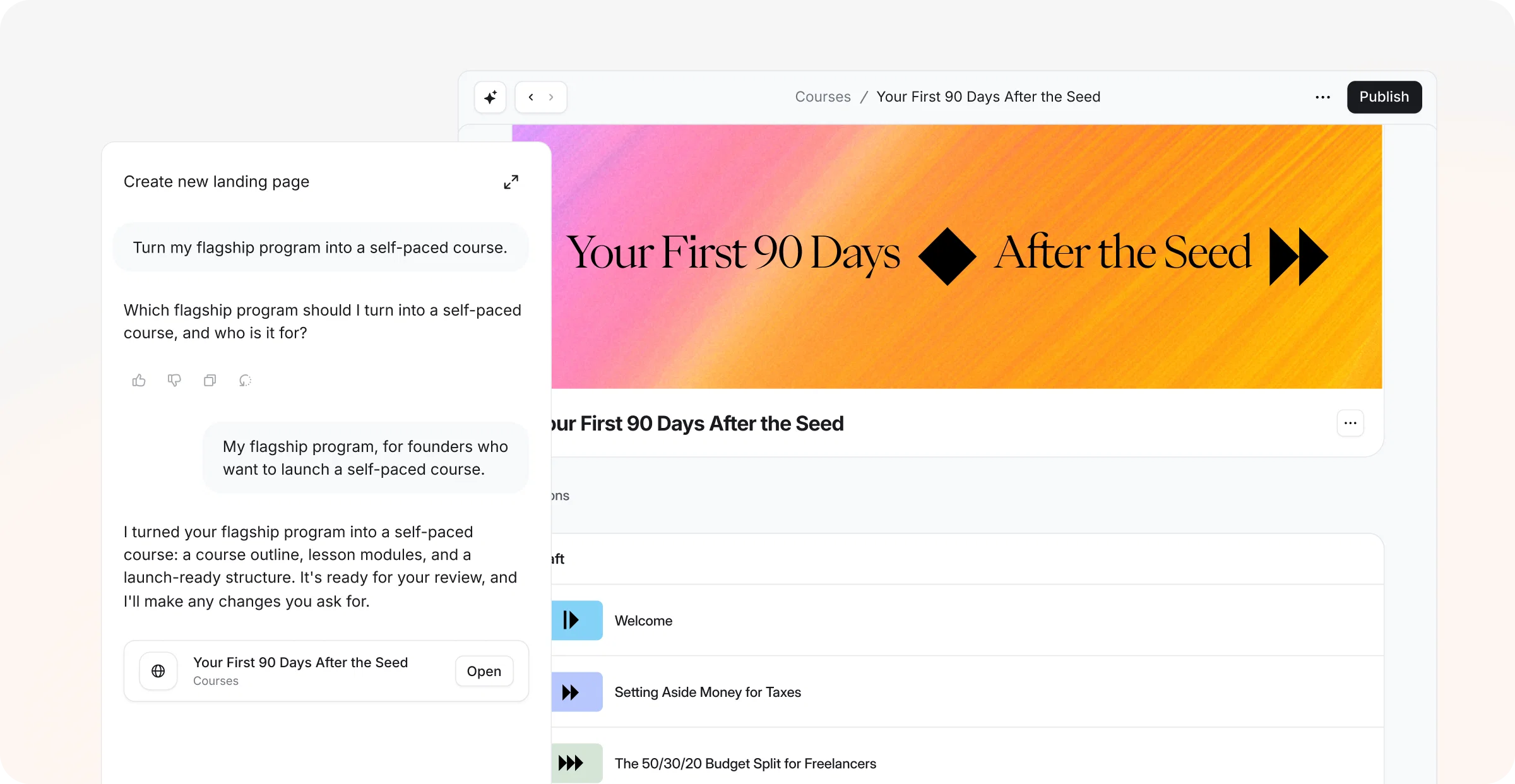Select the Welcome lesson row
The height and width of the screenshot is (784, 1515).
pos(968,621)
